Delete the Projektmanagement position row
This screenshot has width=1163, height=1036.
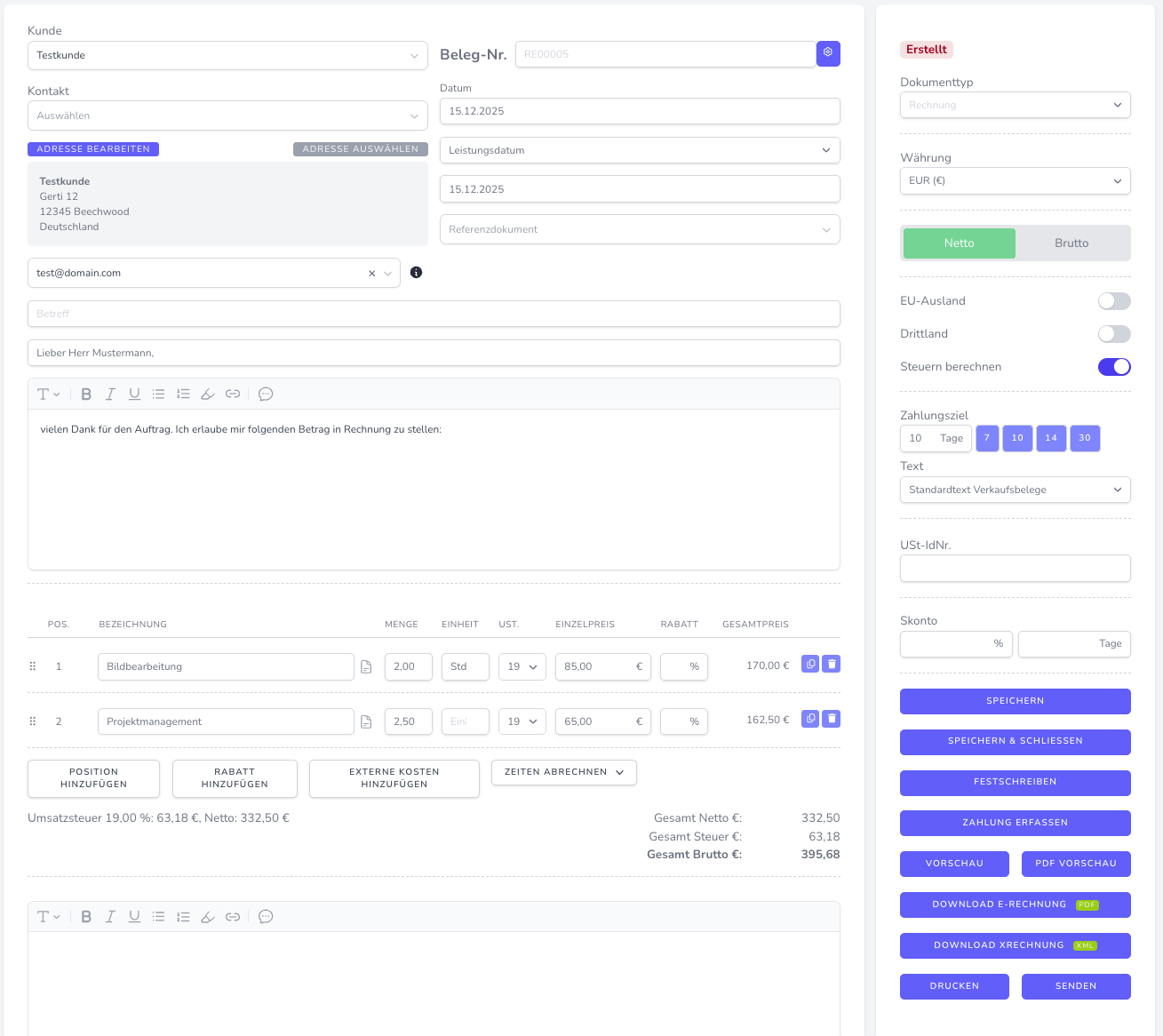click(x=831, y=719)
